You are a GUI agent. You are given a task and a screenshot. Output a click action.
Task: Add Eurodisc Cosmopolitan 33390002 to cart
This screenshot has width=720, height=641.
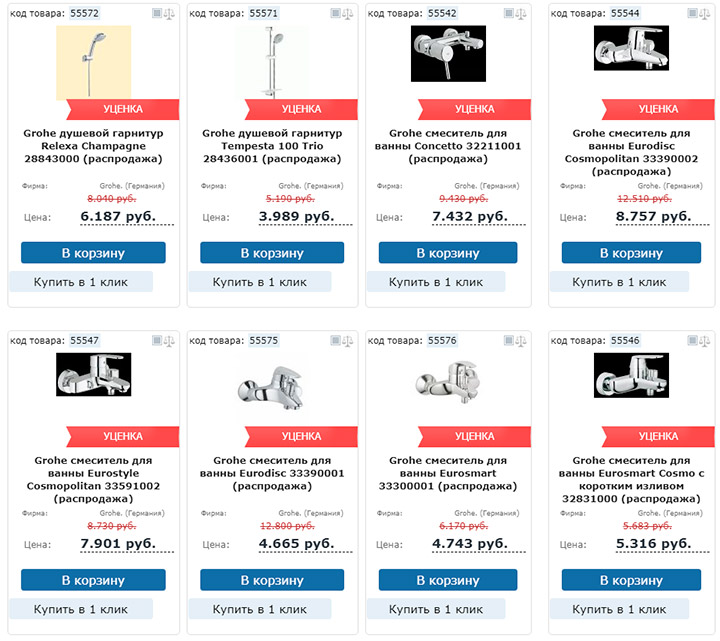point(631,253)
